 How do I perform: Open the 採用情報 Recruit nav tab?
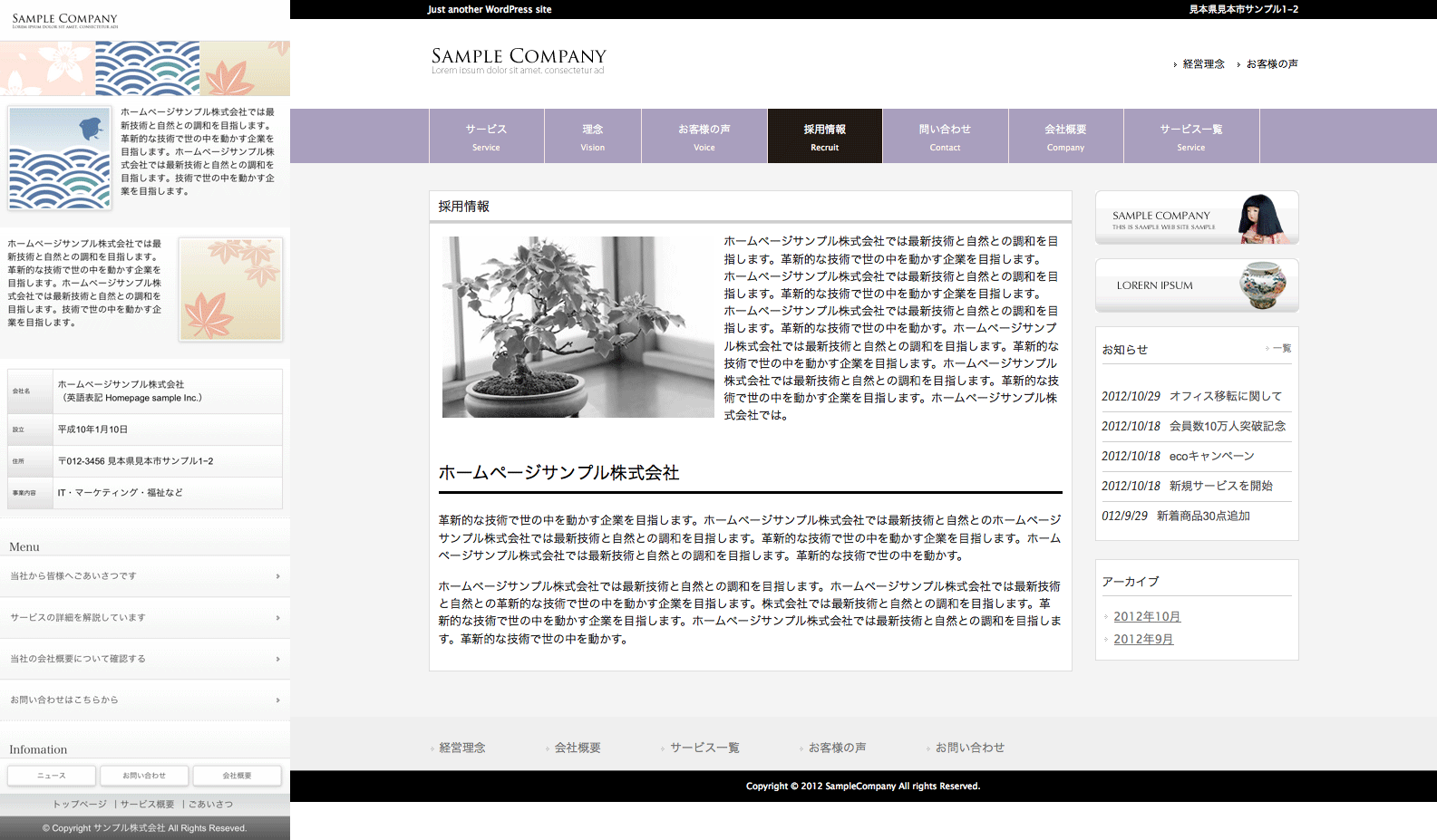click(824, 136)
